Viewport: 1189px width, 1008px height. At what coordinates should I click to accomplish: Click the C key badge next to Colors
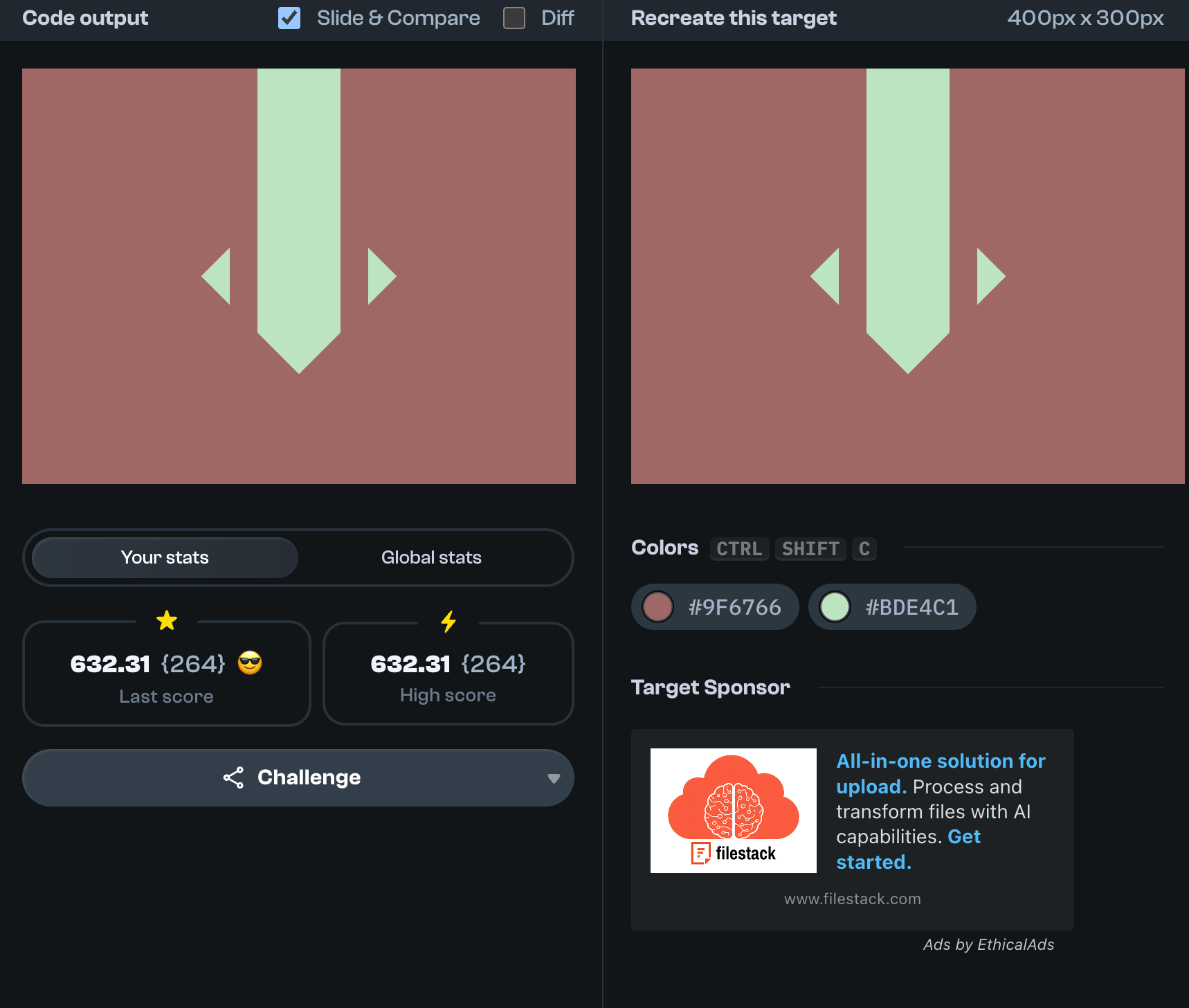coord(864,549)
